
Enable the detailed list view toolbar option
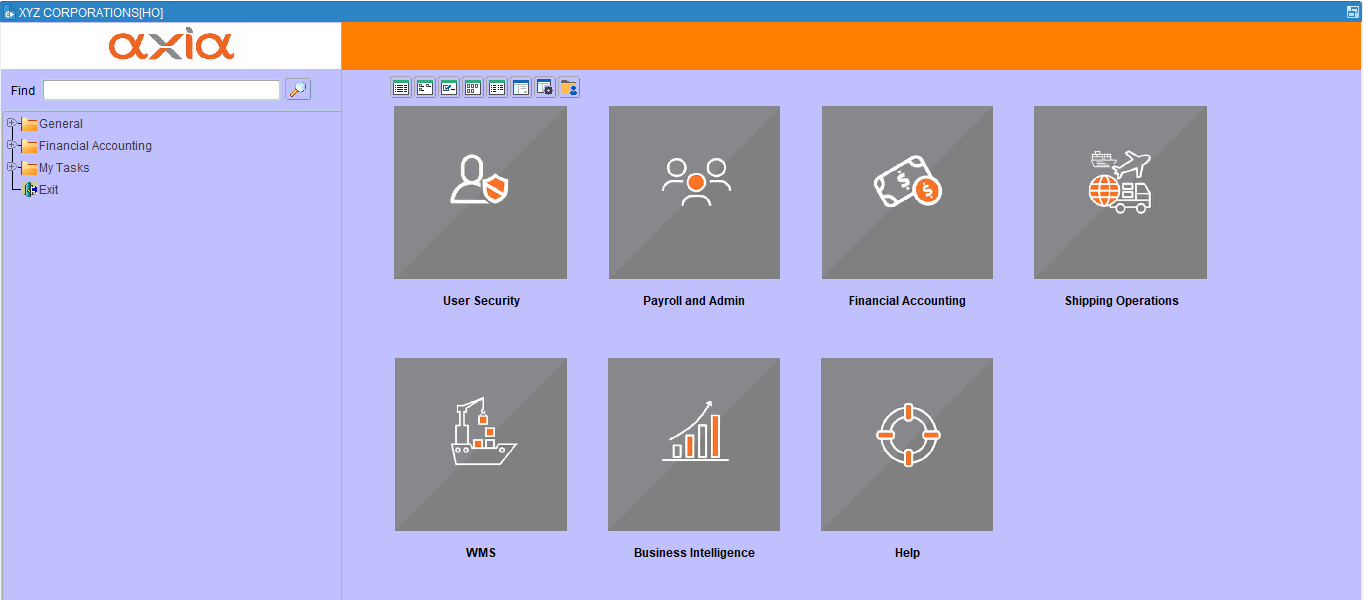(496, 87)
